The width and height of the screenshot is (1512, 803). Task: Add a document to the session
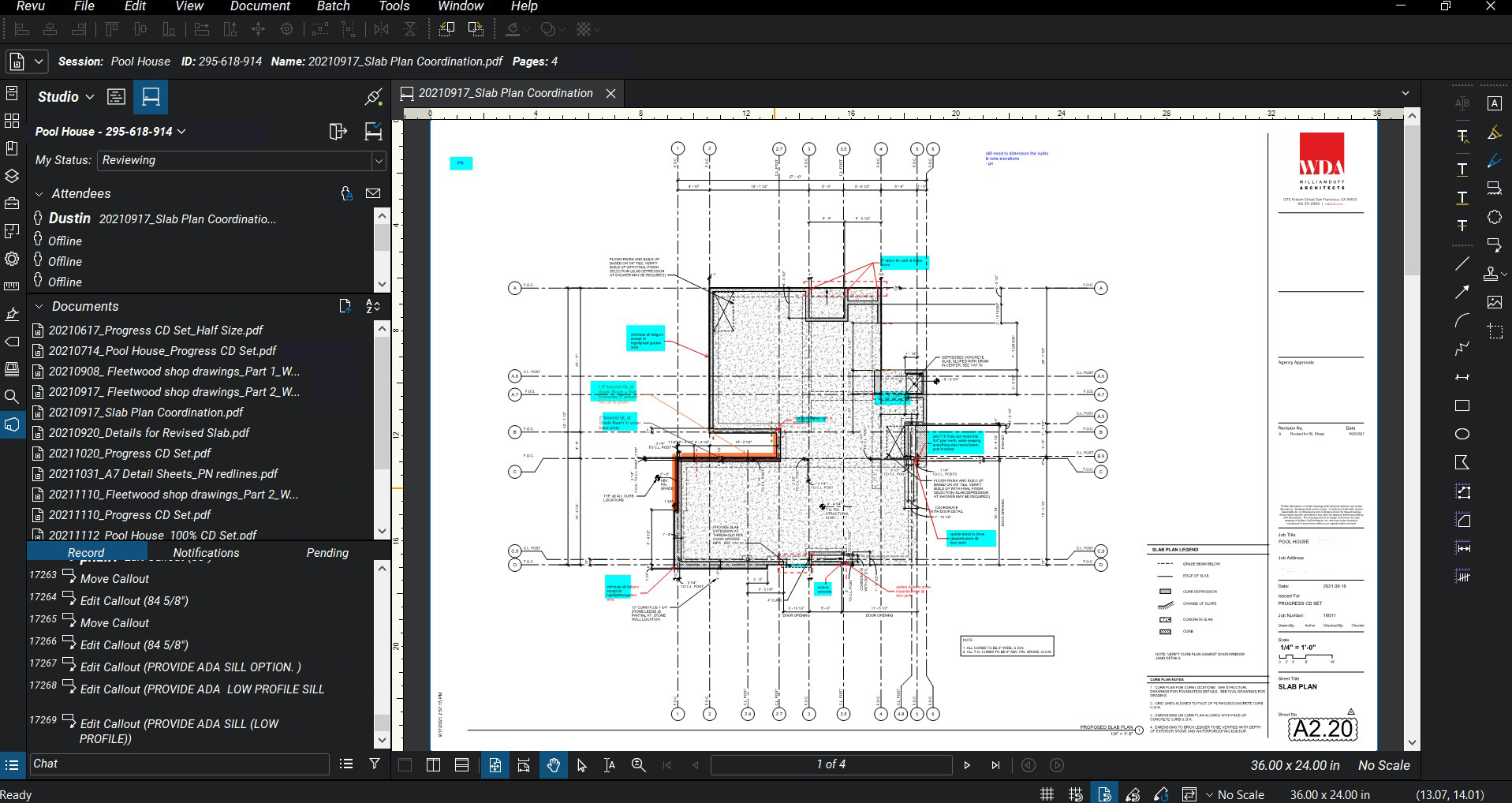(345, 306)
